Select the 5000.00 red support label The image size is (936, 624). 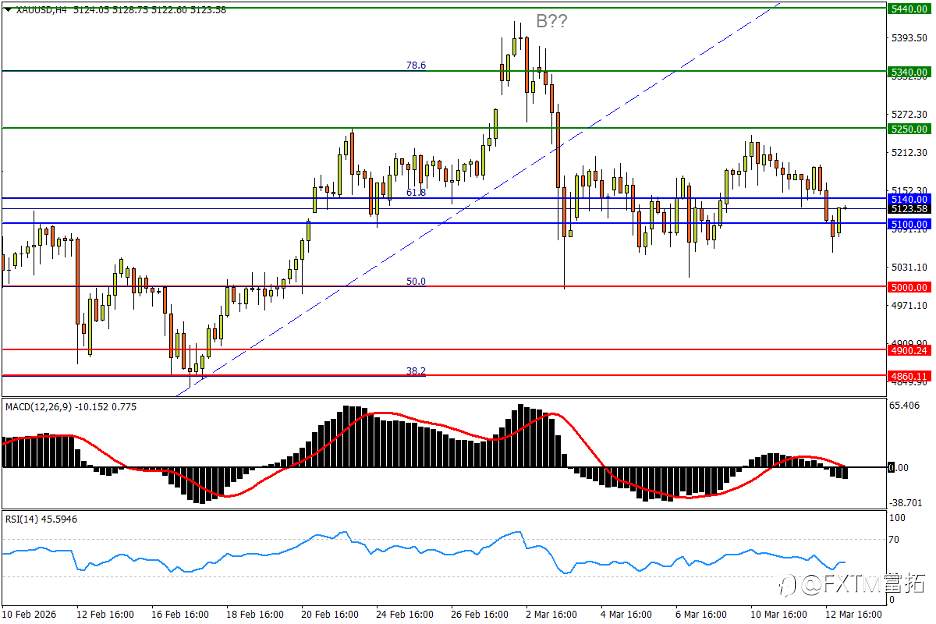coord(909,287)
